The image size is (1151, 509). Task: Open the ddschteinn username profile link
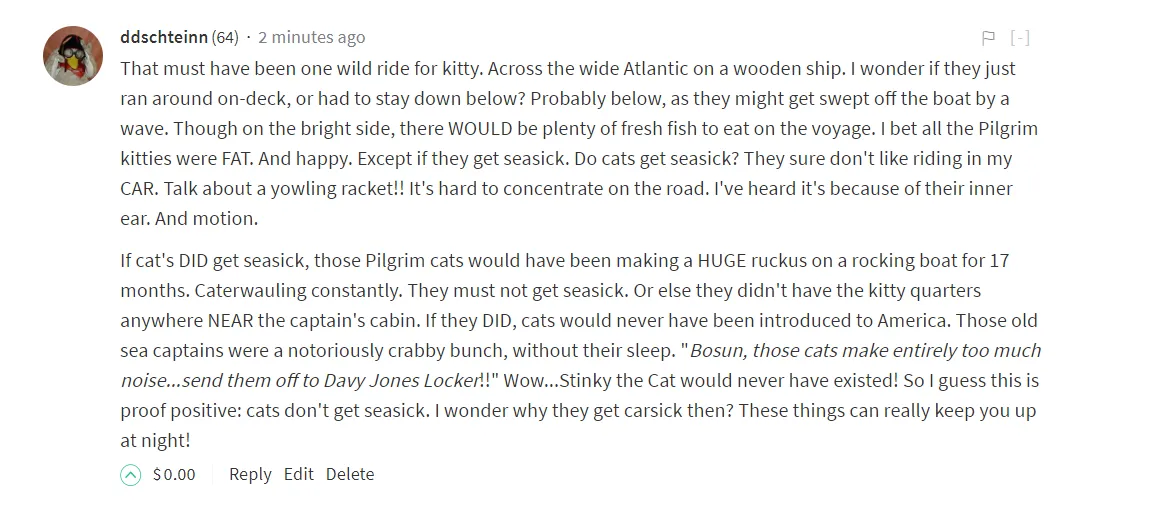pos(164,37)
